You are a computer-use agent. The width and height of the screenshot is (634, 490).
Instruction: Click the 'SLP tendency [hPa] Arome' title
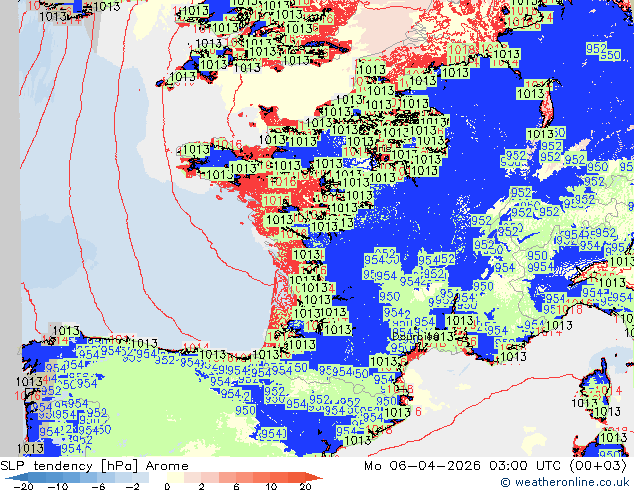click(x=94, y=466)
